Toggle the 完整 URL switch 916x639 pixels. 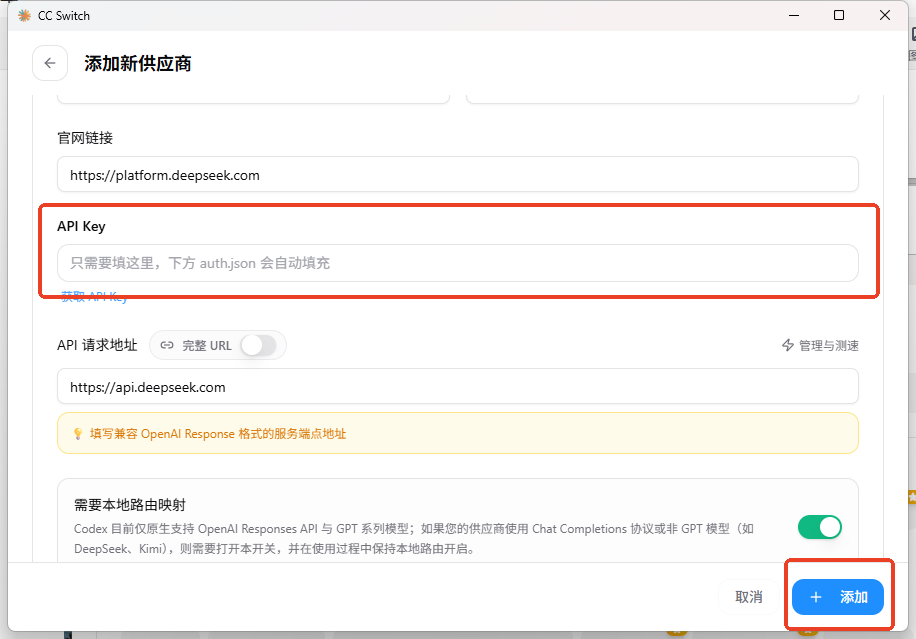pyautogui.click(x=258, y=345)
